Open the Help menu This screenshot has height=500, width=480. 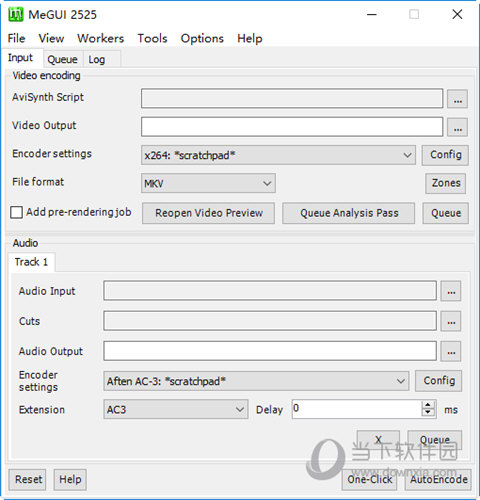click(x=250, y=38)
